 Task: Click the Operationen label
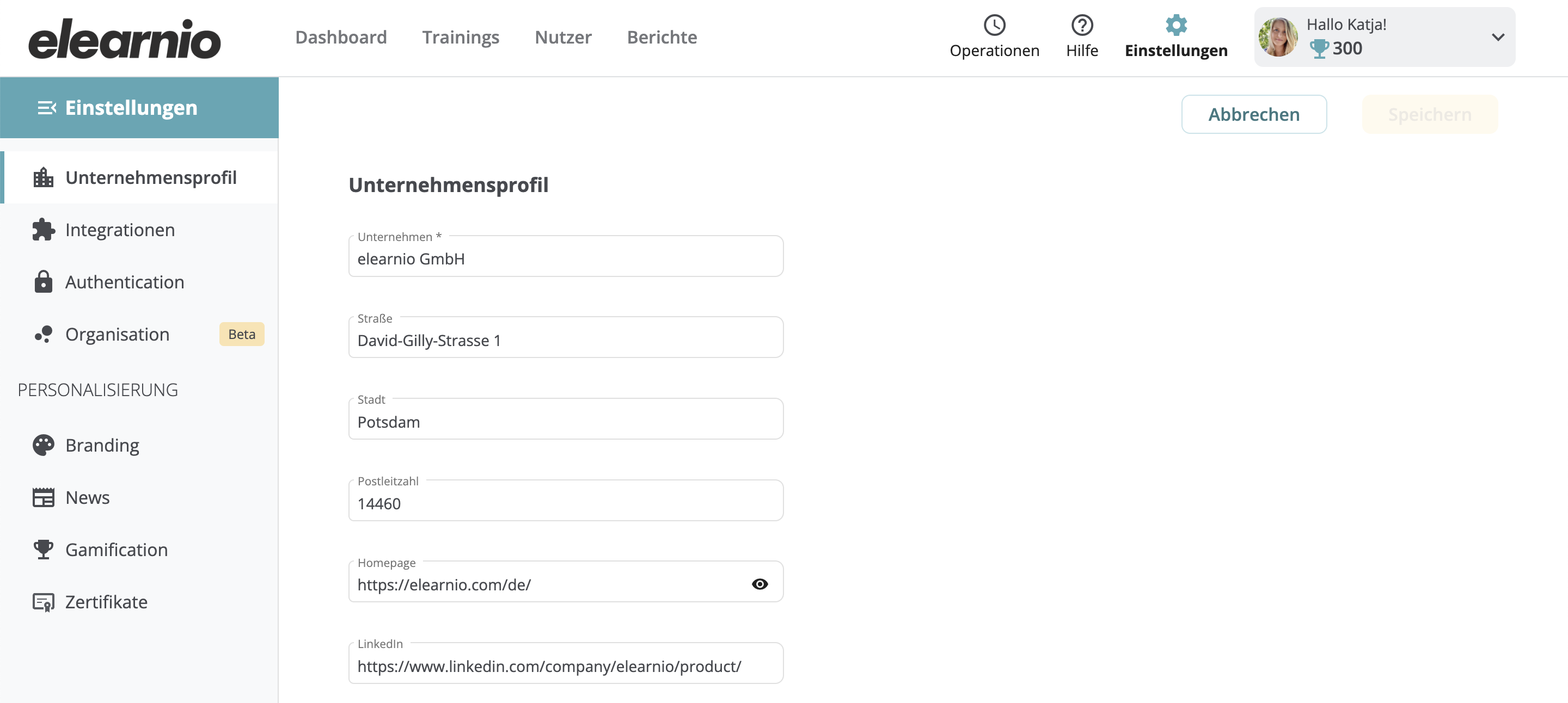994,51
